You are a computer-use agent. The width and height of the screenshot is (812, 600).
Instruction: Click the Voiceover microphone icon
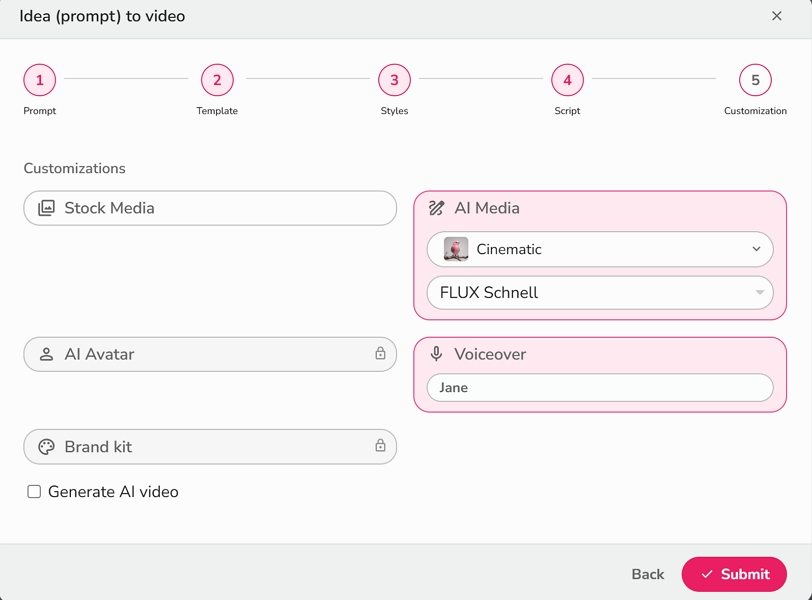(438, 354)
